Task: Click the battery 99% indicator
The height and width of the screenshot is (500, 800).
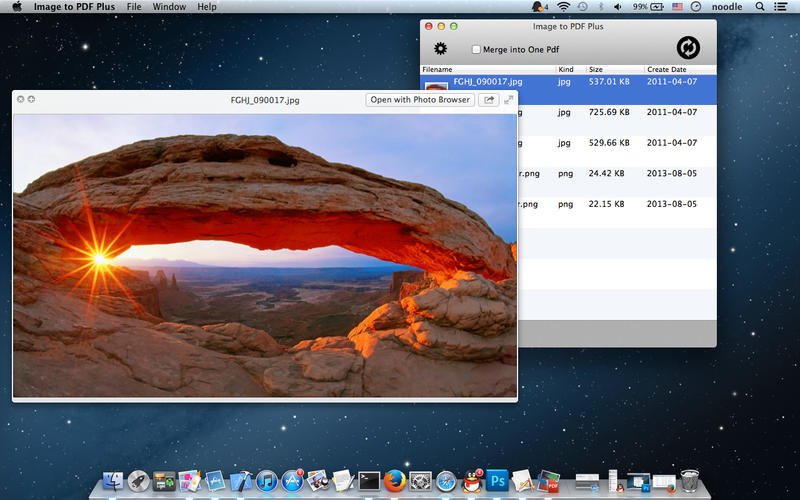Action: pyautogui.click(x=648, y=7)
